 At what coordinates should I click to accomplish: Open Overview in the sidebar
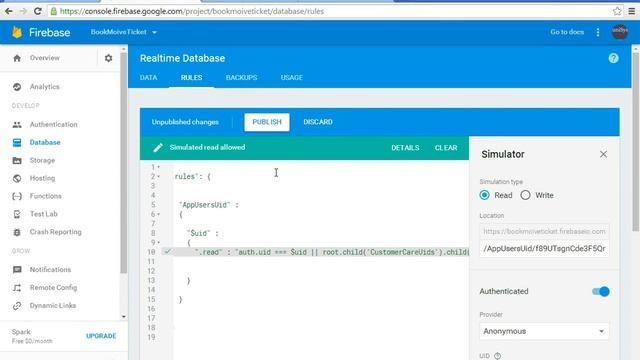44,58
